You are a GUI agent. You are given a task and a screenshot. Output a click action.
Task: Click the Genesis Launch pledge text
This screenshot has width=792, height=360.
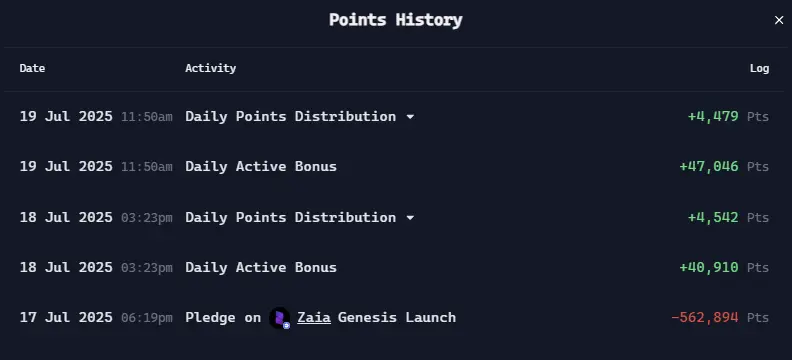pyautogui.click(x=397, y=318)
